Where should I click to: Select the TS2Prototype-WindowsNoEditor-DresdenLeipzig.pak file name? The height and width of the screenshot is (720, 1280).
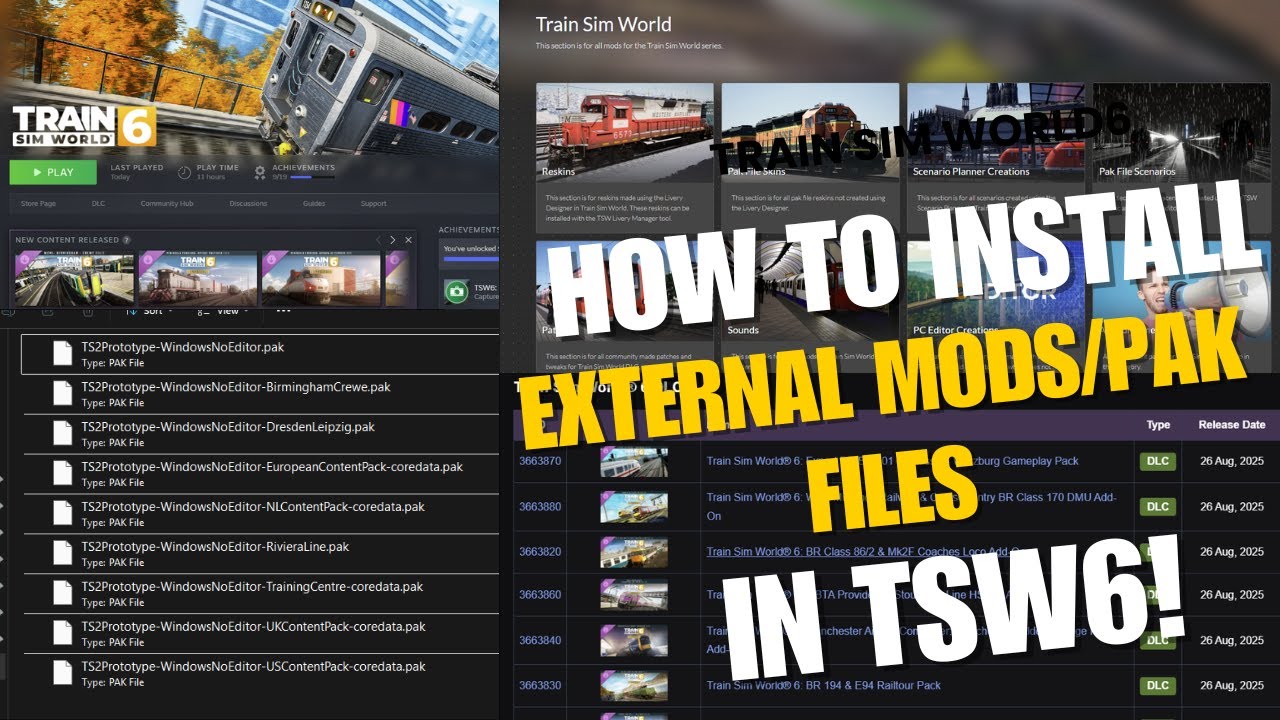point(228,427)
